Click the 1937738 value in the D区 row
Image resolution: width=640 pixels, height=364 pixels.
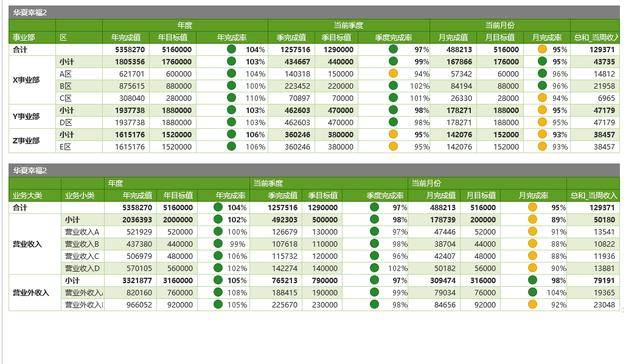[130, 122]
